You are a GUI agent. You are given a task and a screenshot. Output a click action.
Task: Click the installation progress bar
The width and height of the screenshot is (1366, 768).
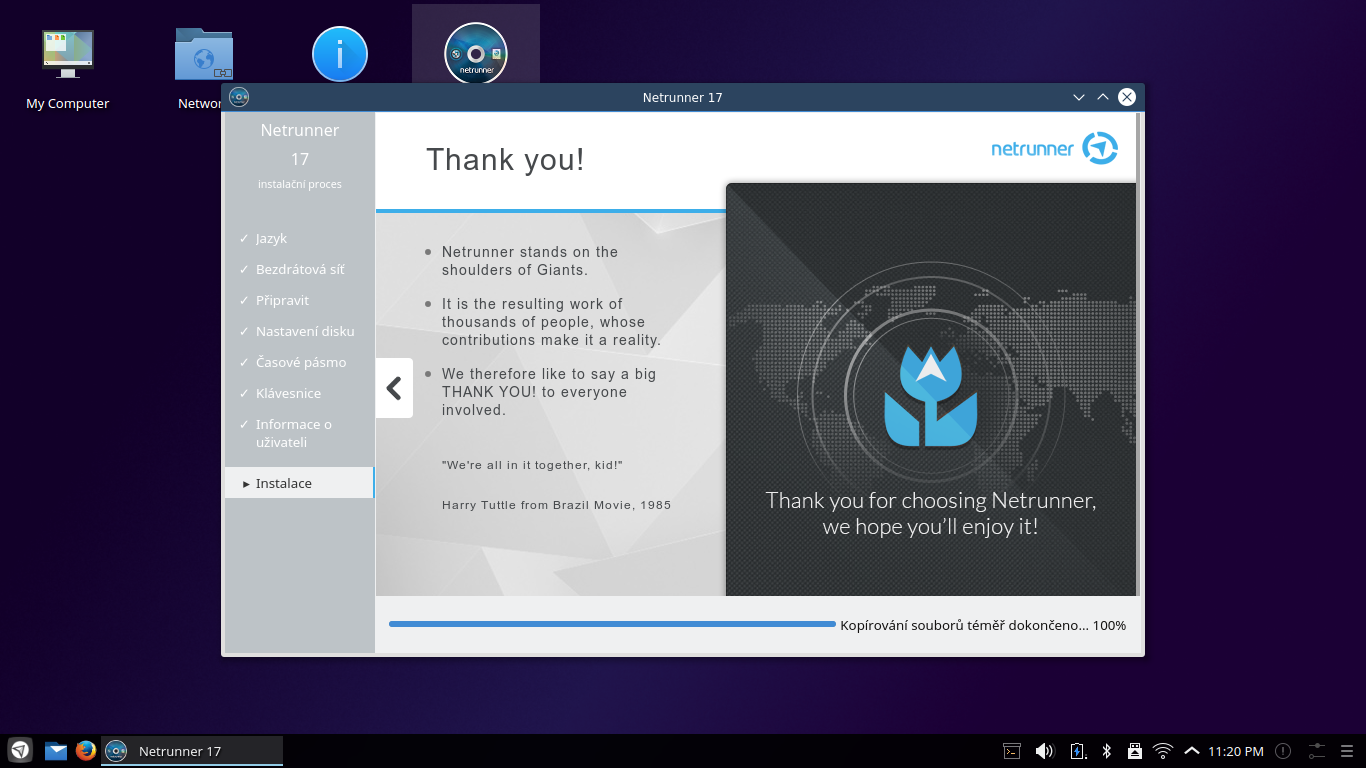(612, 624)
